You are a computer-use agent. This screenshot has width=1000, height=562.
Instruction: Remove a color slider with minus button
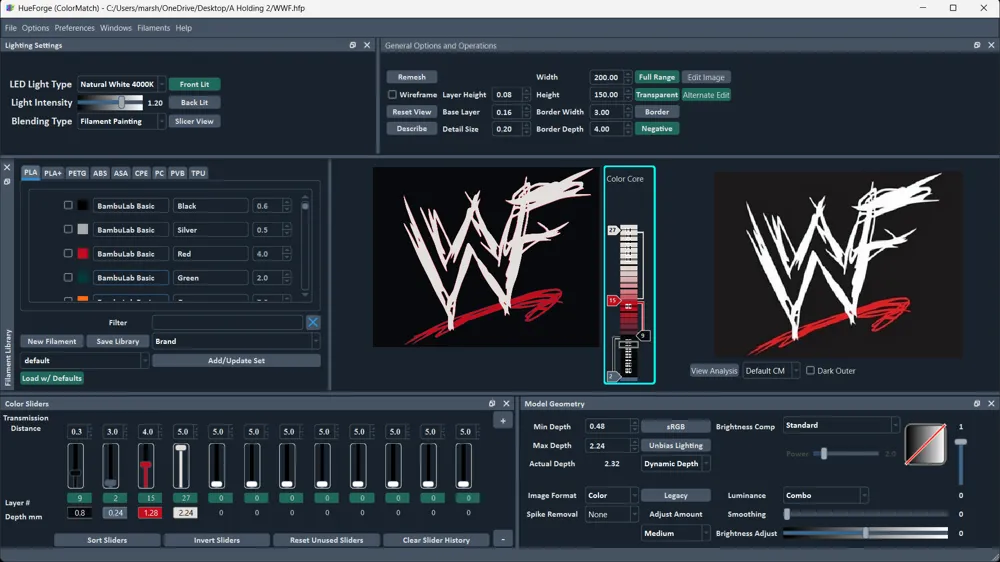503,540
